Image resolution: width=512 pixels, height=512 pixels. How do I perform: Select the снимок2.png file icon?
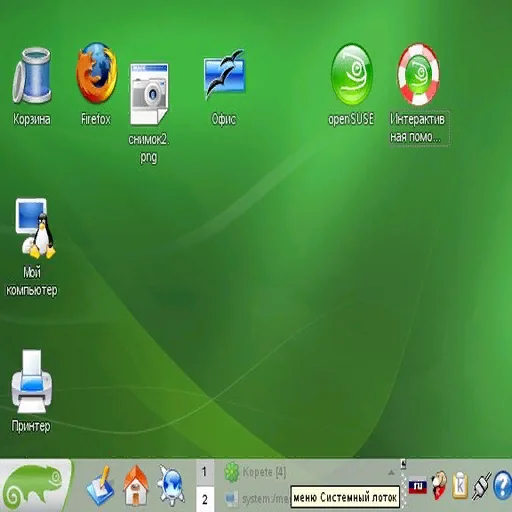click(149, 94)
